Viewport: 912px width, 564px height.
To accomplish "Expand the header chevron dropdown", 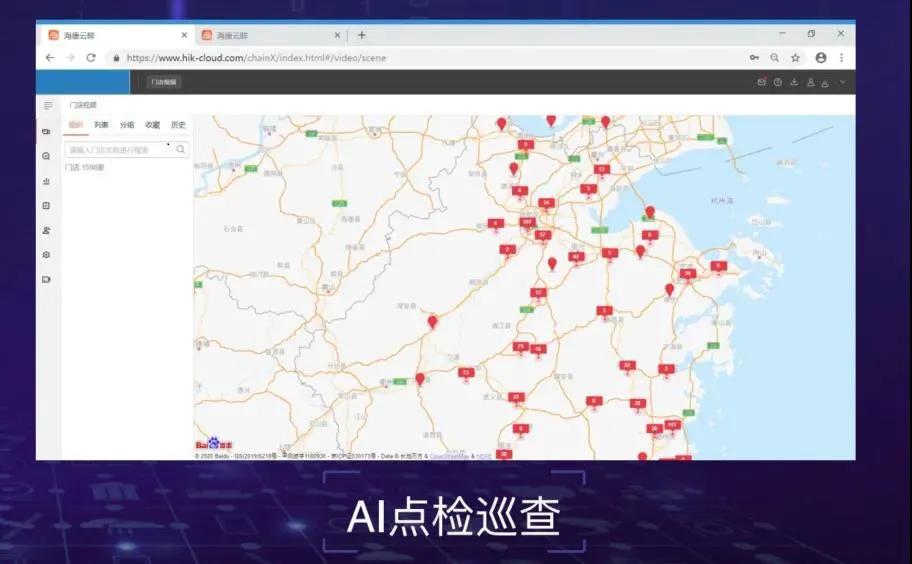I will (x=842, y=82).
